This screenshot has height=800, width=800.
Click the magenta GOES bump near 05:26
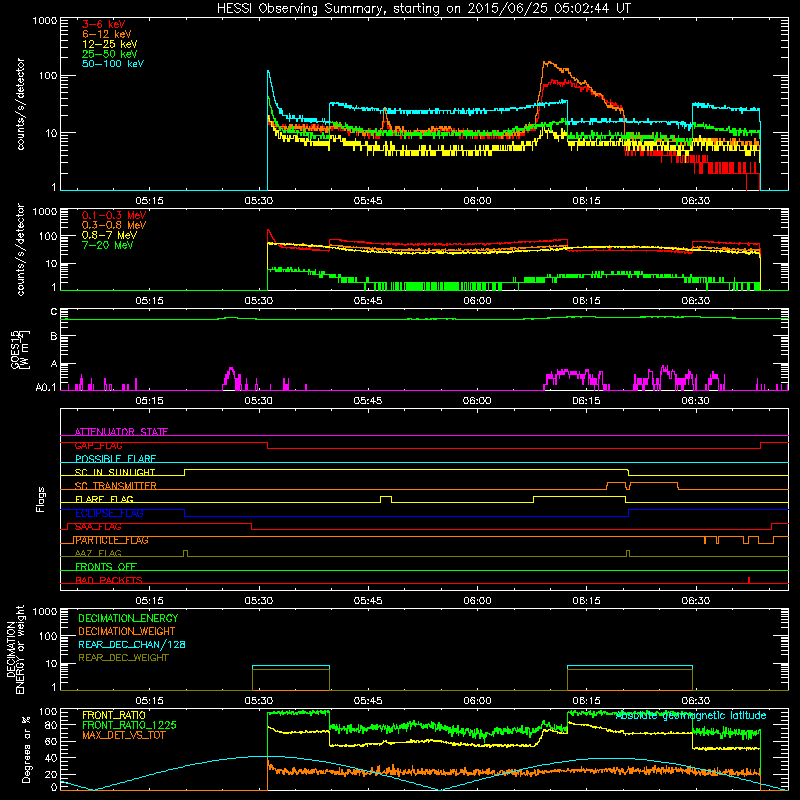tap(231, 377)
